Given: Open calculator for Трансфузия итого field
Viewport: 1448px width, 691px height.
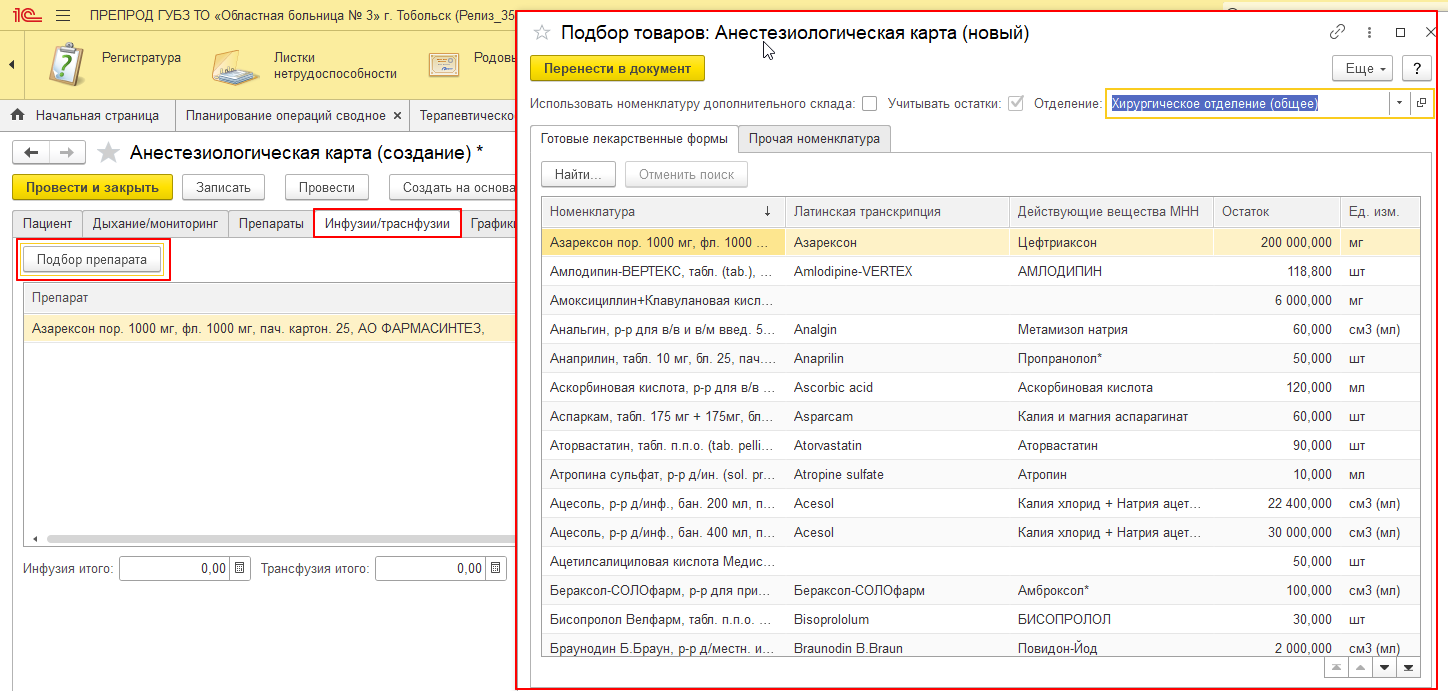Looking at the screenshot, I should (495, 569).
